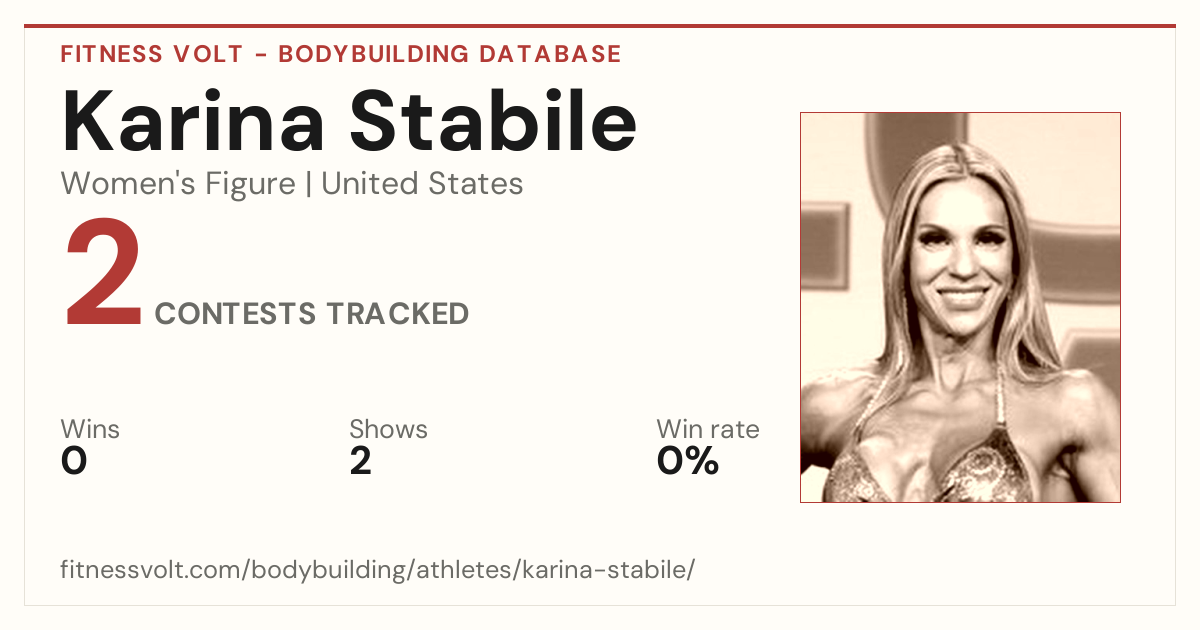Click the Shows label
1200x630 pixels.
(388, 430)
